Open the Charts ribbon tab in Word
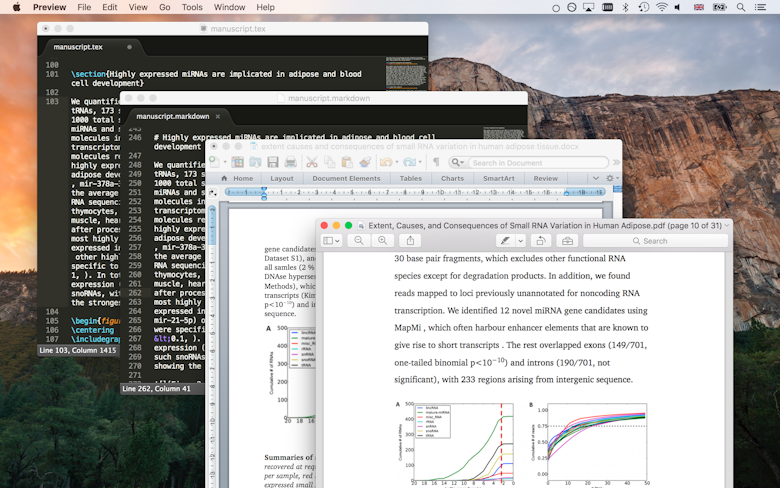The image size is (780, 488). click(452, 178)
